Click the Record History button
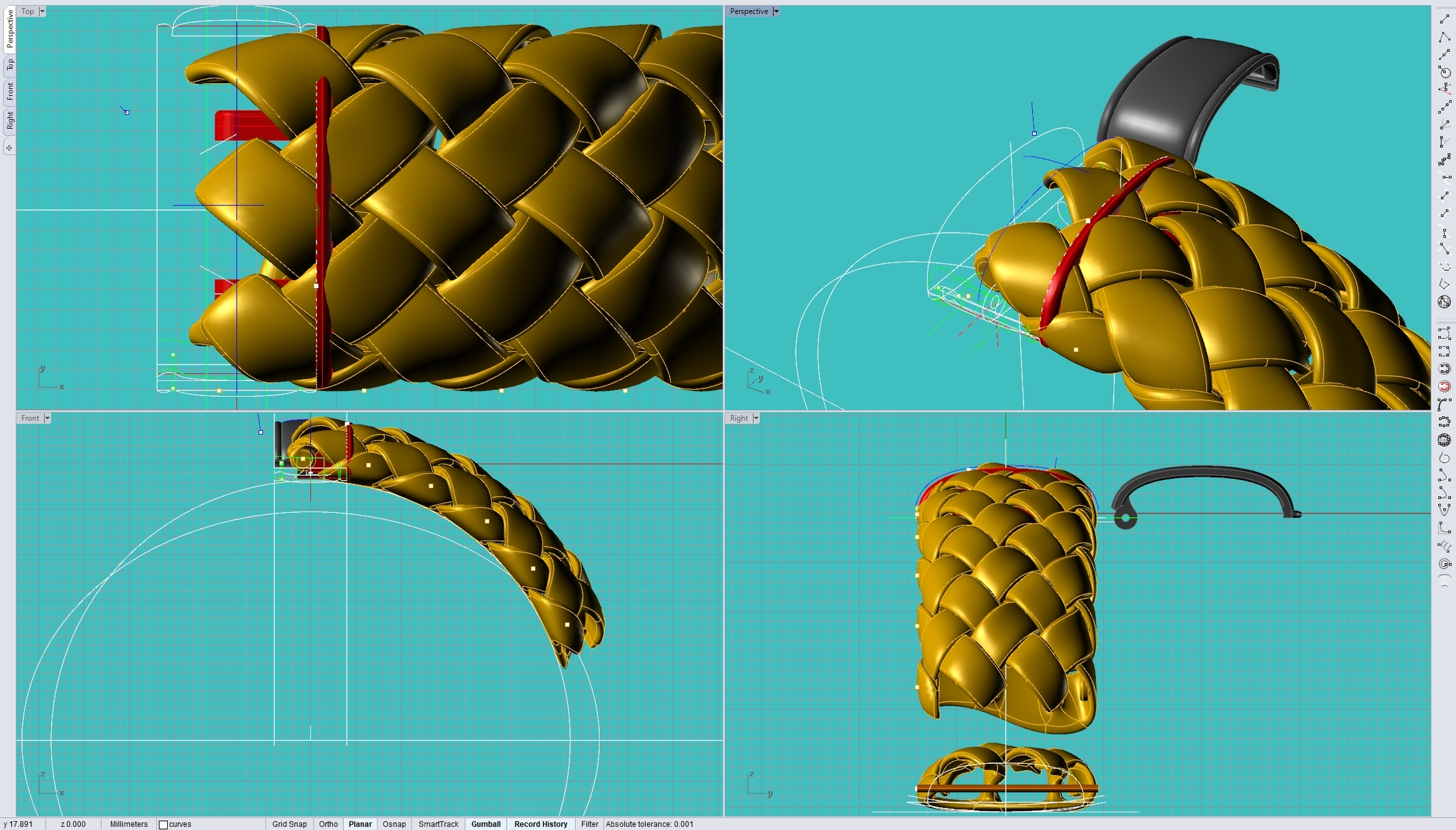The image size is (1456, 830). pos(540,824)
